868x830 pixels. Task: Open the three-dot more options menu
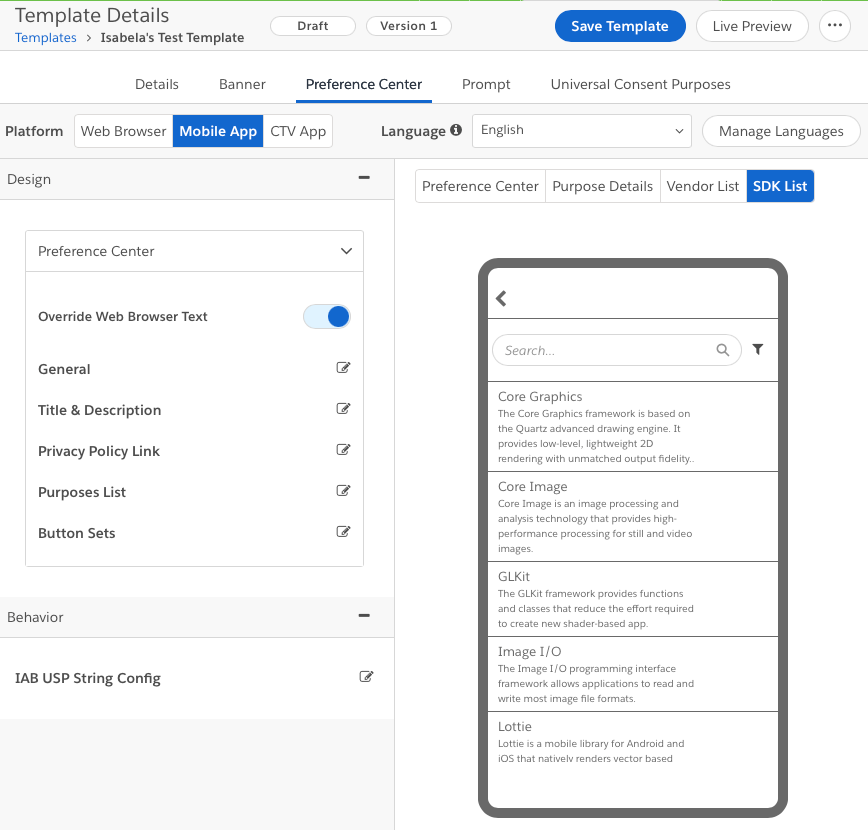tap(835, 25)
